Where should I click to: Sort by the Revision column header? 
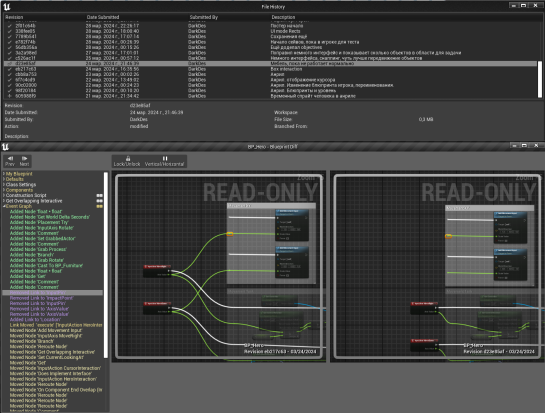tap(14, 17)
